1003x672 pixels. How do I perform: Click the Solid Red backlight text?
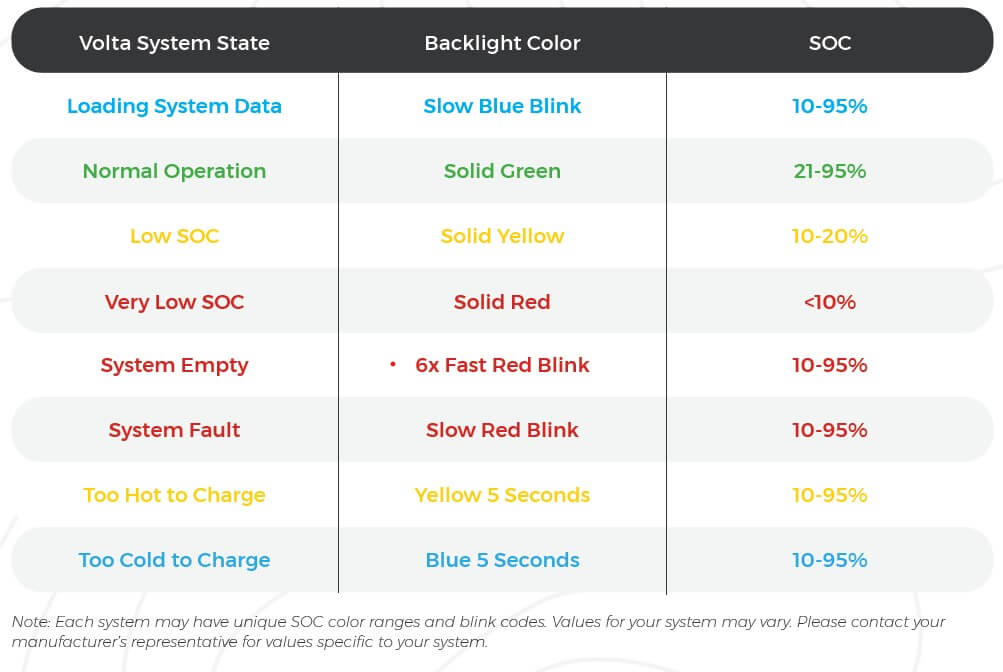tap(502, 301)
